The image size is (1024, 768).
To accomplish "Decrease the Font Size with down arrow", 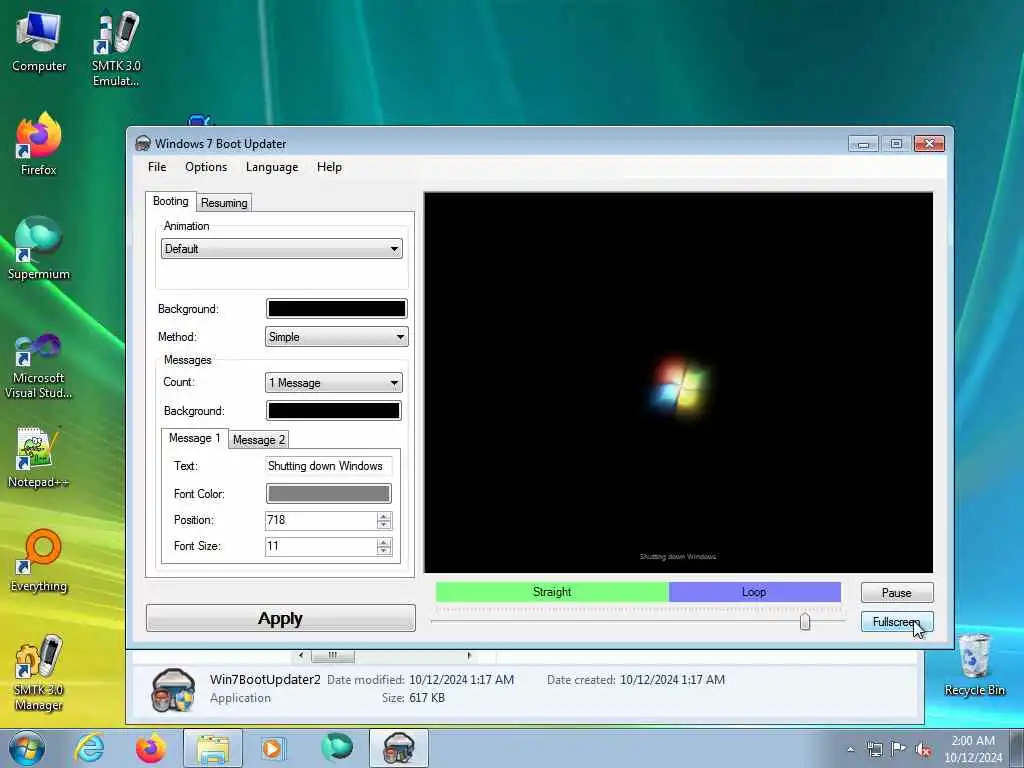I will click(x=384, y=551).
